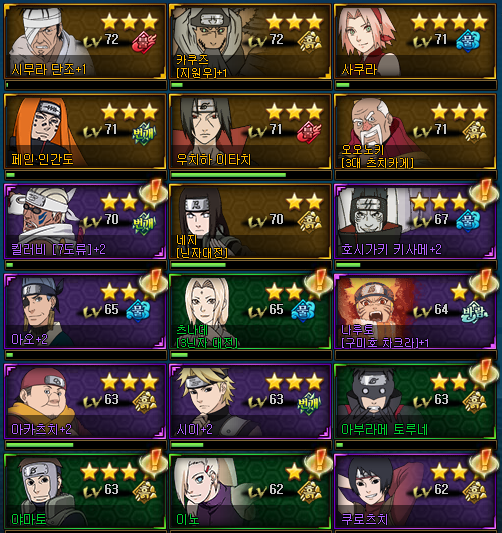502x533 pixels.
Task: Open the 아부라메 토루네 card
Action: point(415,401)
